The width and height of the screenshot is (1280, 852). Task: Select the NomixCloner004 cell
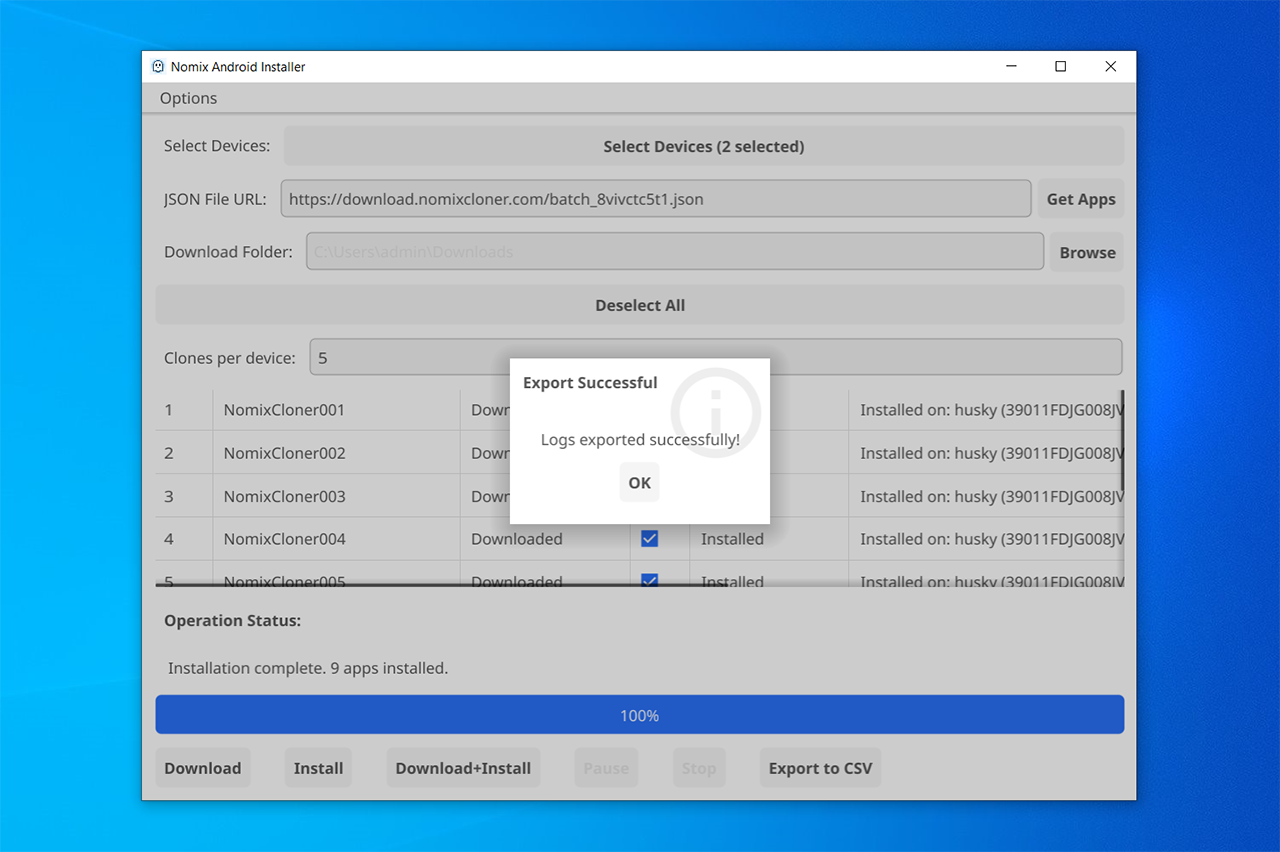[336, 538]
